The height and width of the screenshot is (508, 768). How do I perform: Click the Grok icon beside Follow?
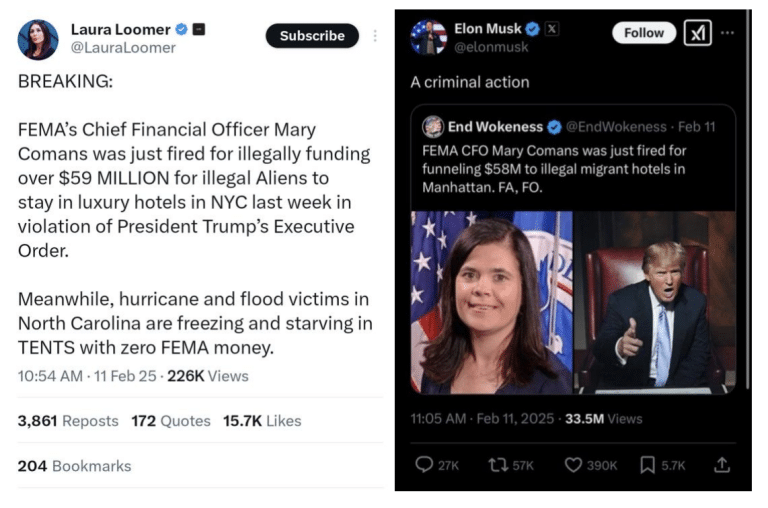tap(697, 33)
